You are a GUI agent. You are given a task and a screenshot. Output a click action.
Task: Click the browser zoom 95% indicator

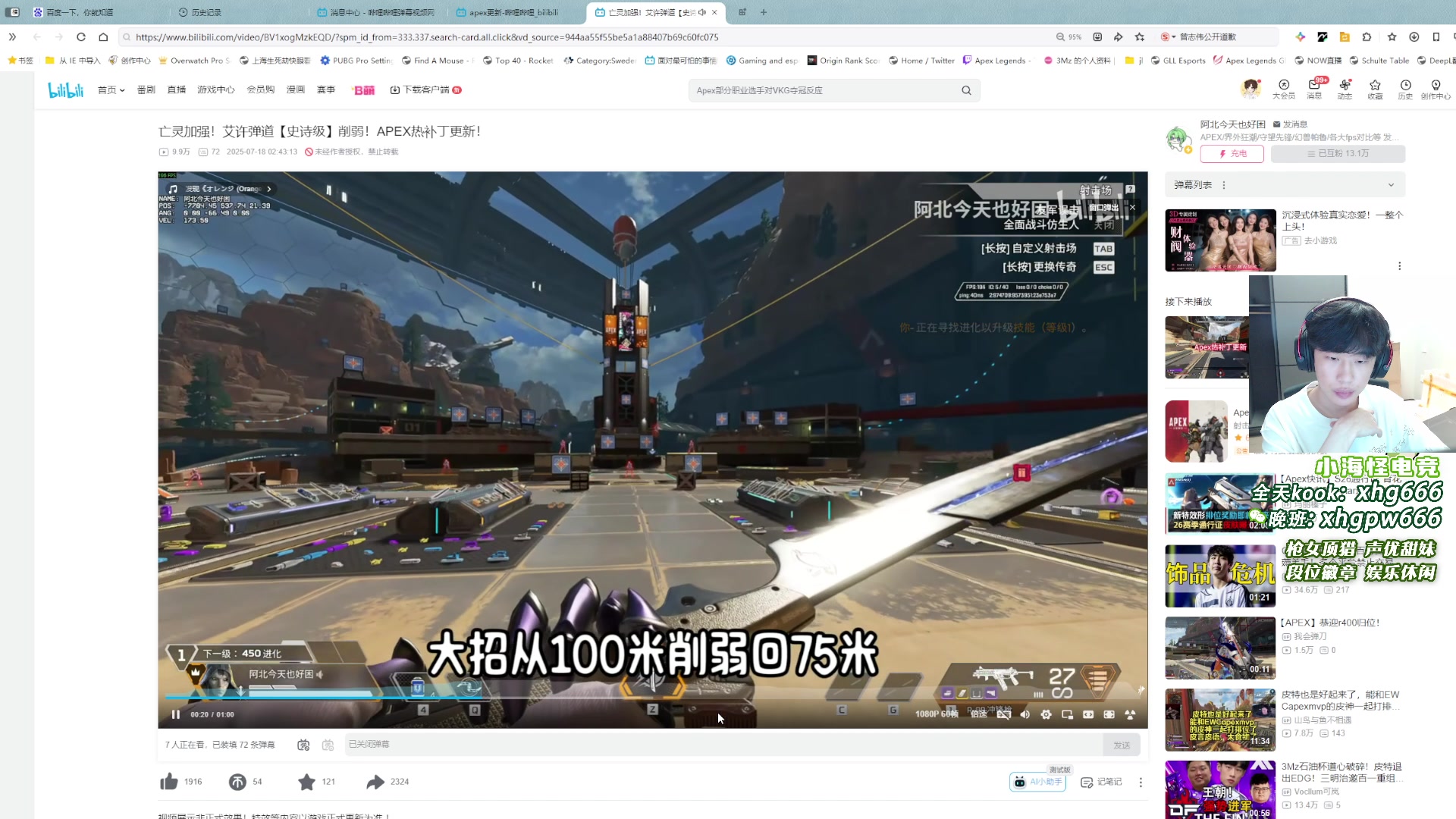pos(1068,37)
